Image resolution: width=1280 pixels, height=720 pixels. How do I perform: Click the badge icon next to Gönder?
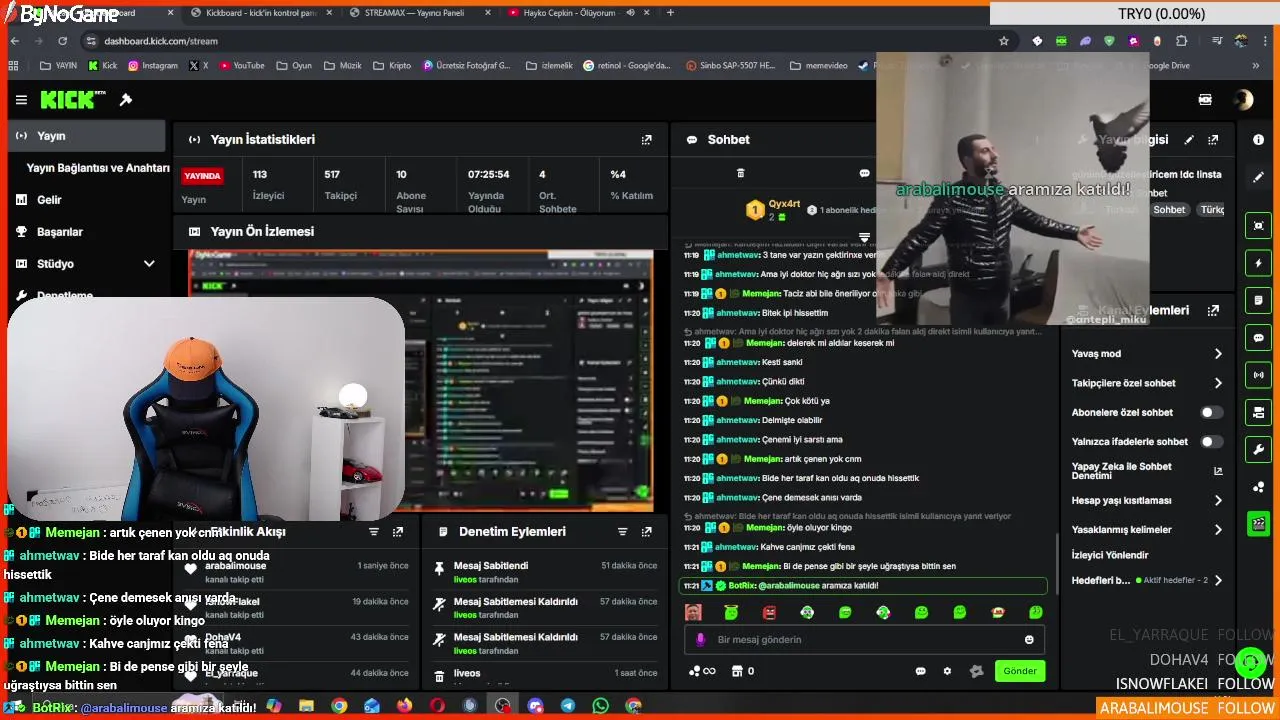pyautogui.click(x=976, y=671)
